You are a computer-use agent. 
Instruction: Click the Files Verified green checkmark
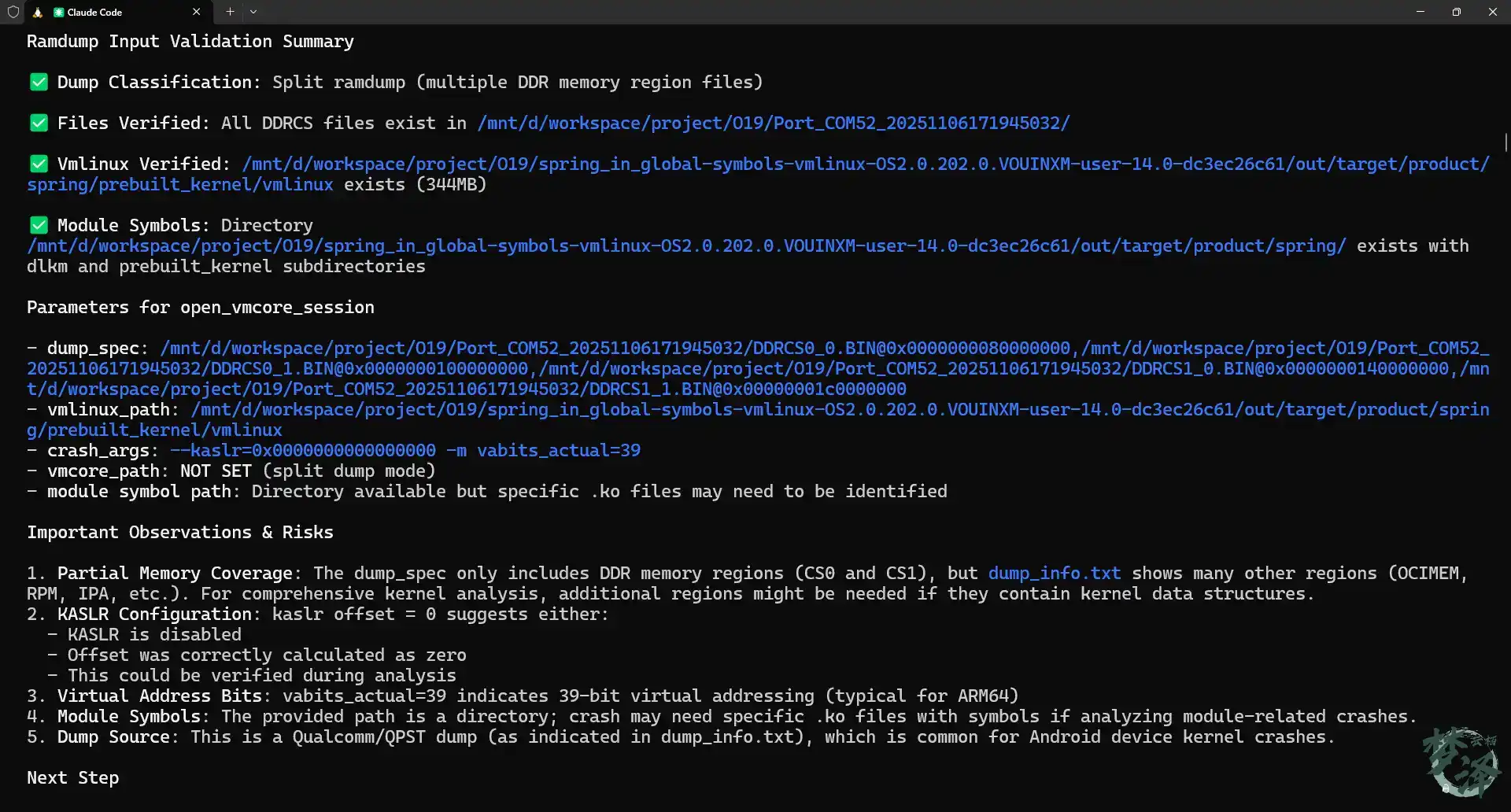tap(39, 124)
